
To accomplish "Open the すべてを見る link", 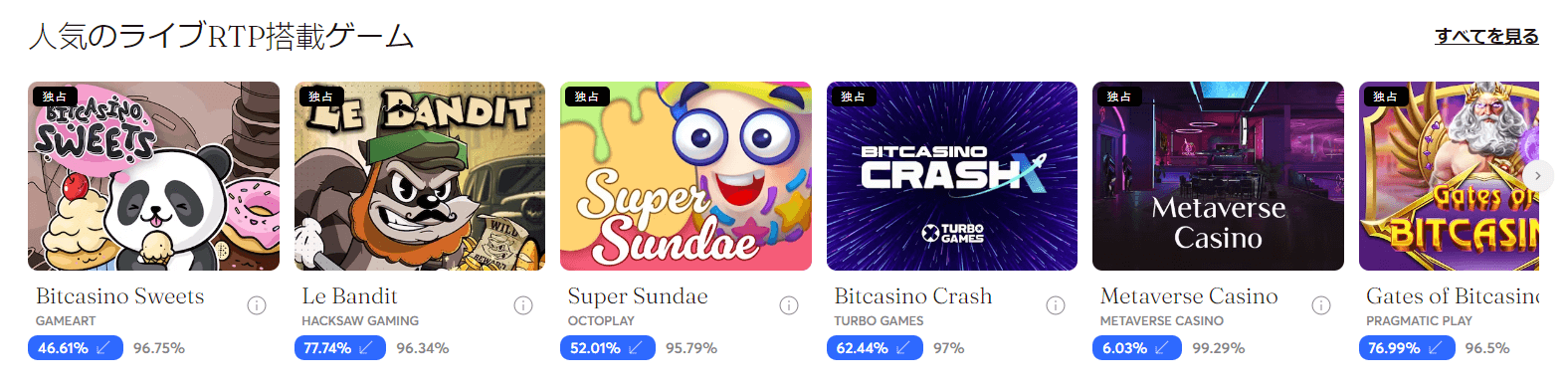I will 1486,37.
